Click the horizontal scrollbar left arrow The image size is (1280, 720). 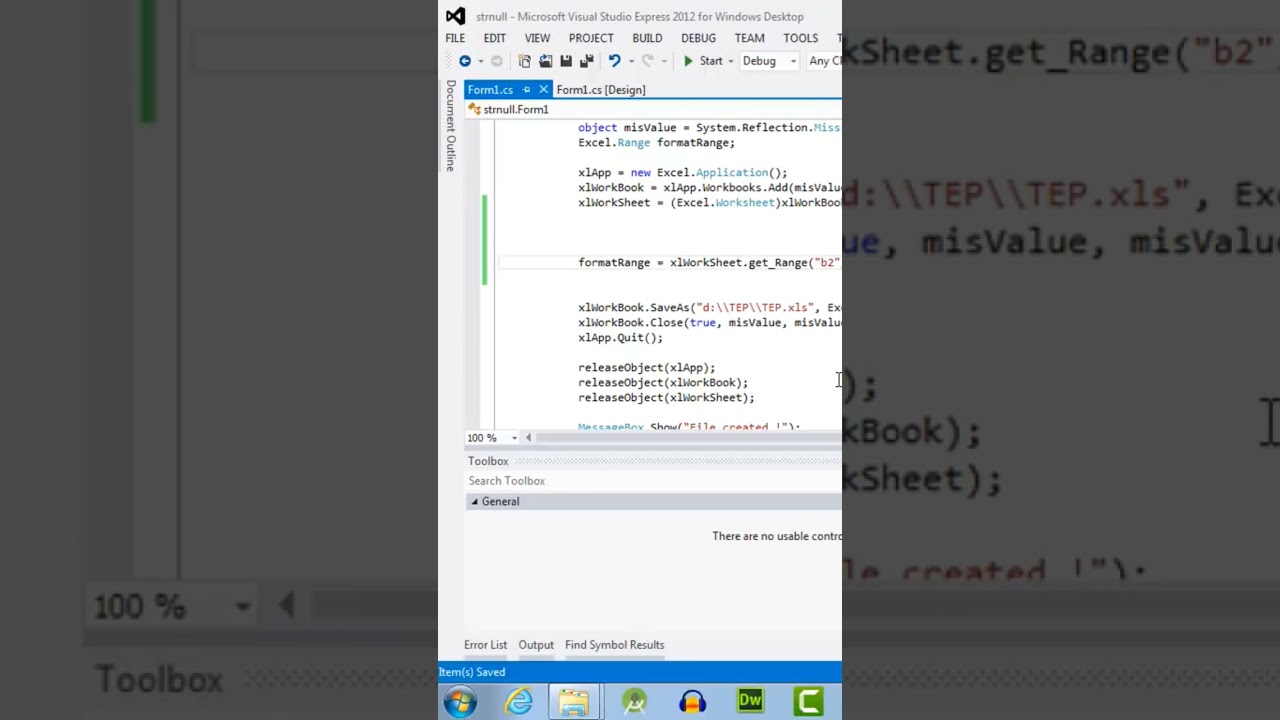[528, 438]
